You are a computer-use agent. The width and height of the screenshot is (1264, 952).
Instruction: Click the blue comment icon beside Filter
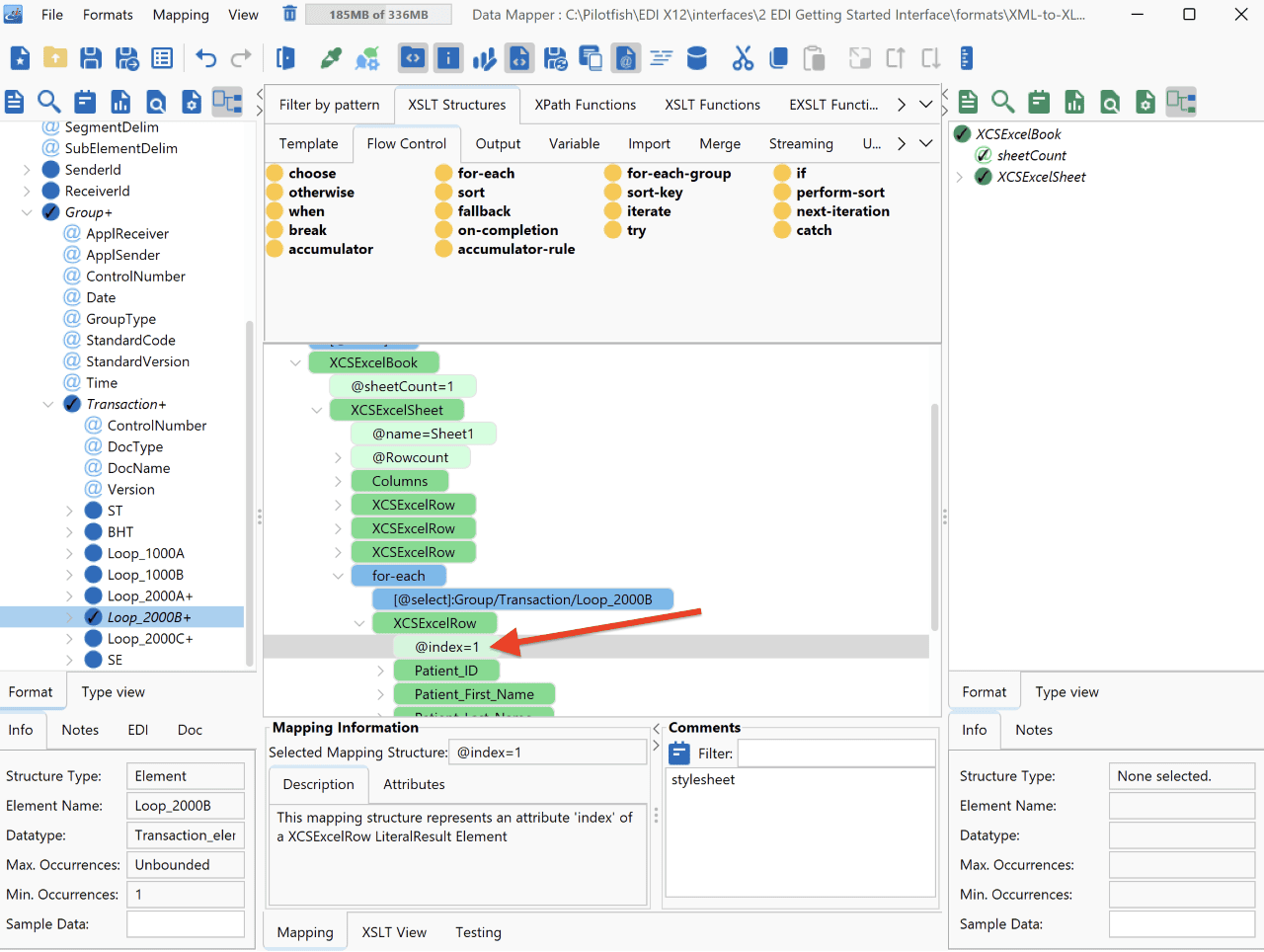tap(679, 754)
